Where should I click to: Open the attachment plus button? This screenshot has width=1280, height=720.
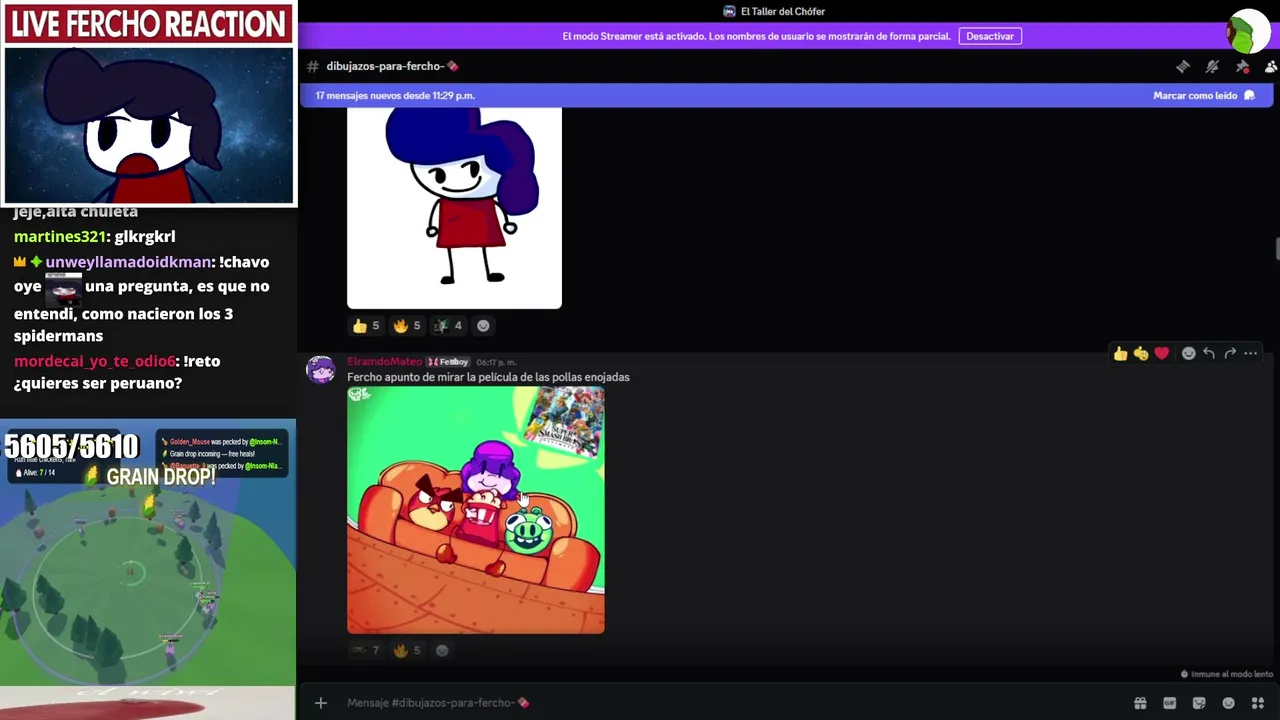[321, 703]
